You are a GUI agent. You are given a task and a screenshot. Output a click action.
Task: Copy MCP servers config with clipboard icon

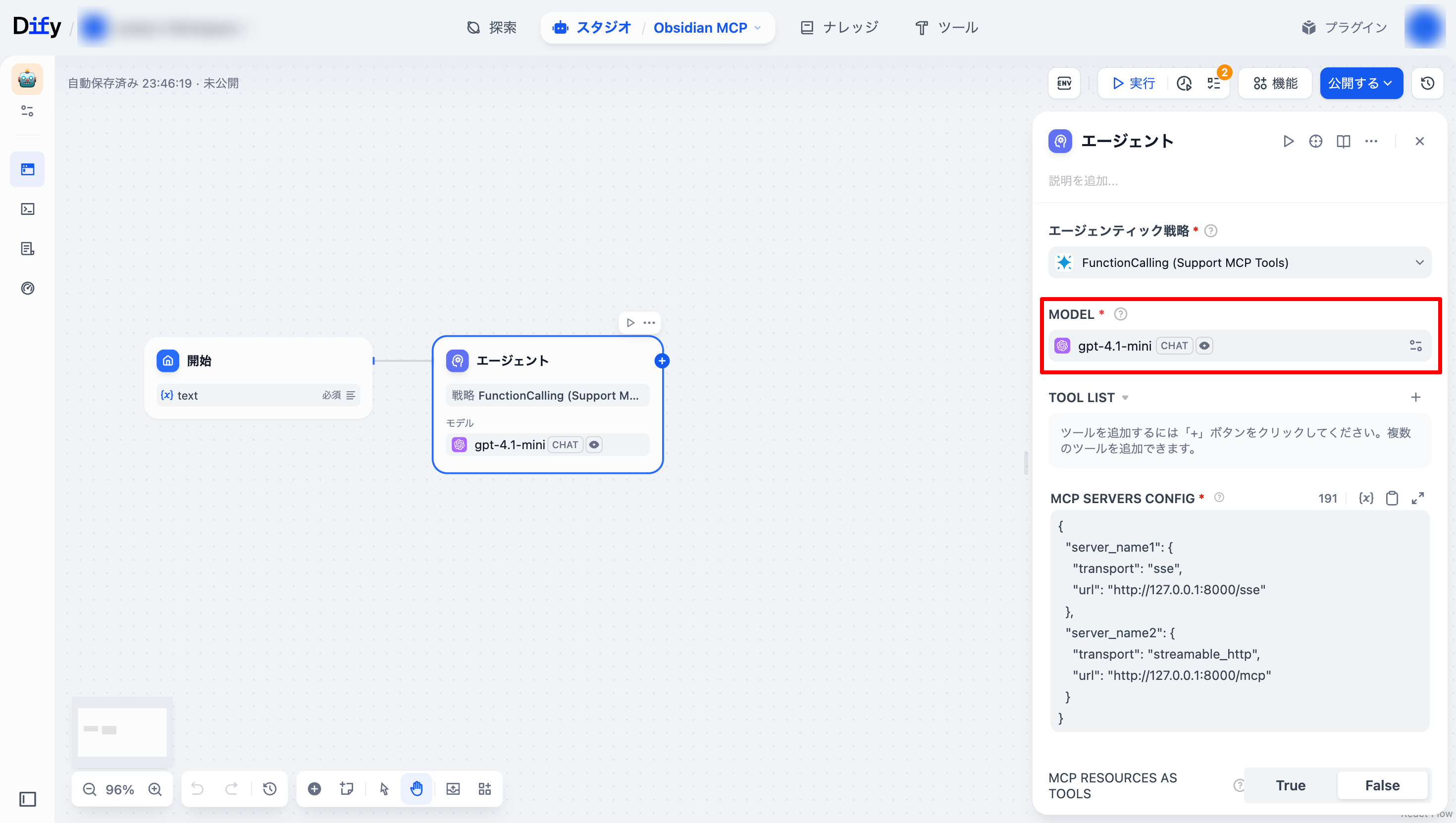pyautogui.click(x=1392, y=498)
